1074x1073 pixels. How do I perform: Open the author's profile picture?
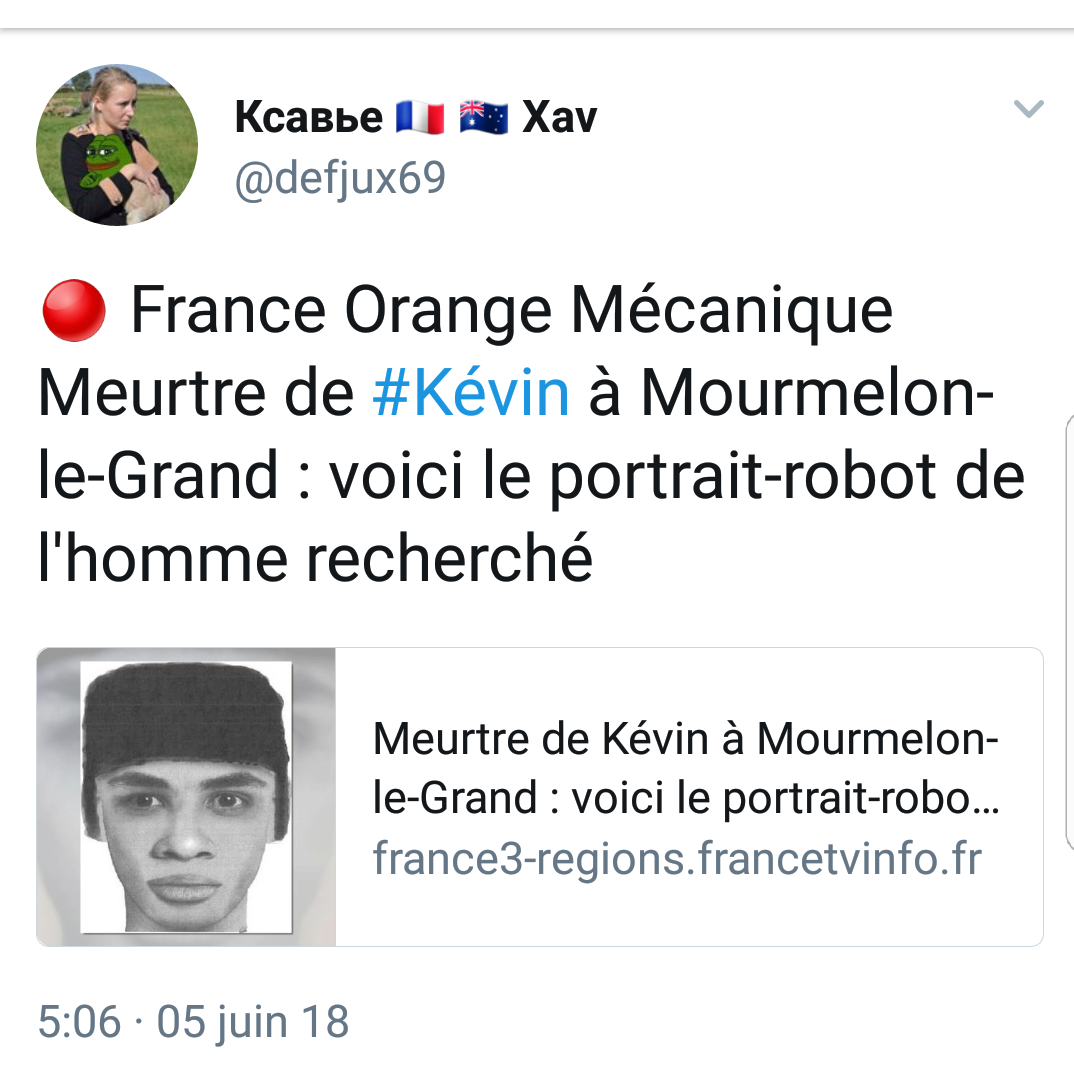pyautogui.click(x=117, y=145)
